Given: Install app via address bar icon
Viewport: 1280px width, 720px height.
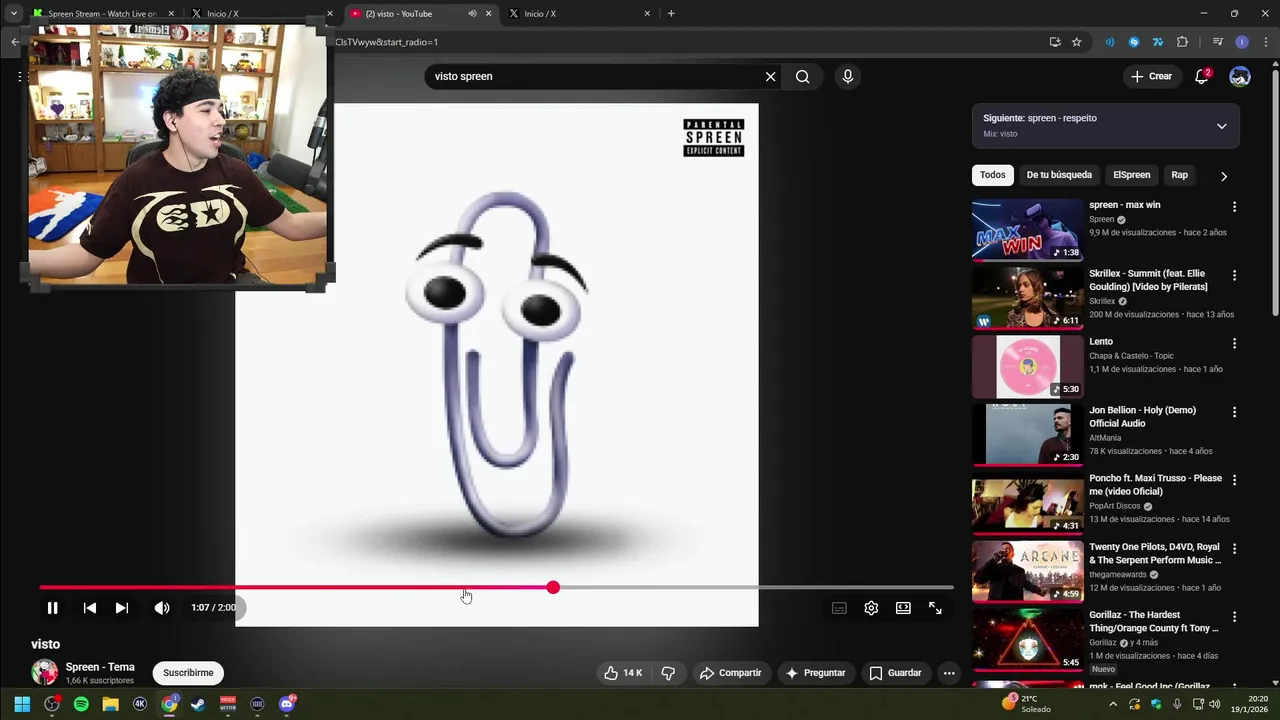Looking at the screenshot, I should [1055, 42].
